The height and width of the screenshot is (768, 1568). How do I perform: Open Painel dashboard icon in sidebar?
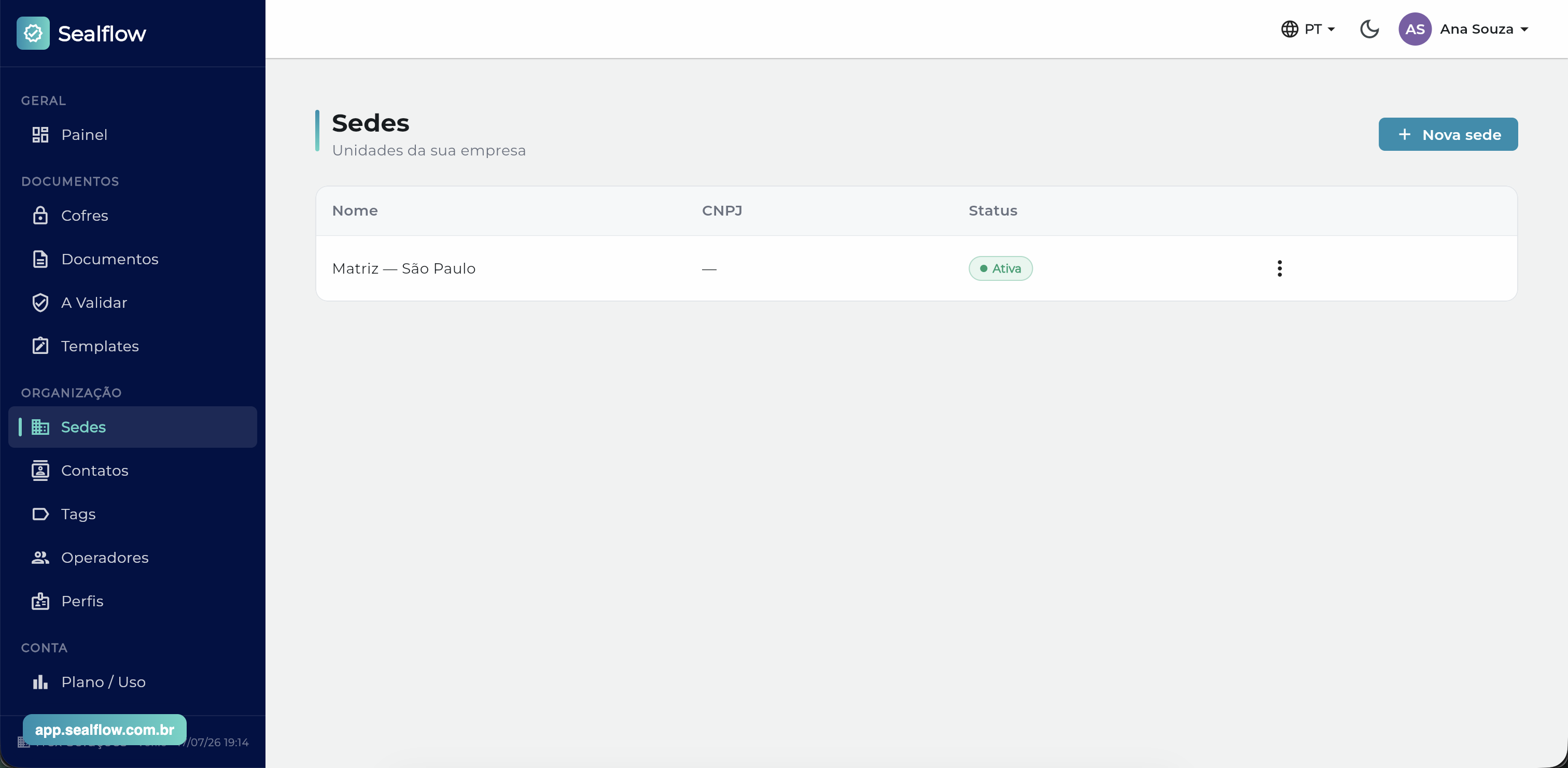point(40,135)
